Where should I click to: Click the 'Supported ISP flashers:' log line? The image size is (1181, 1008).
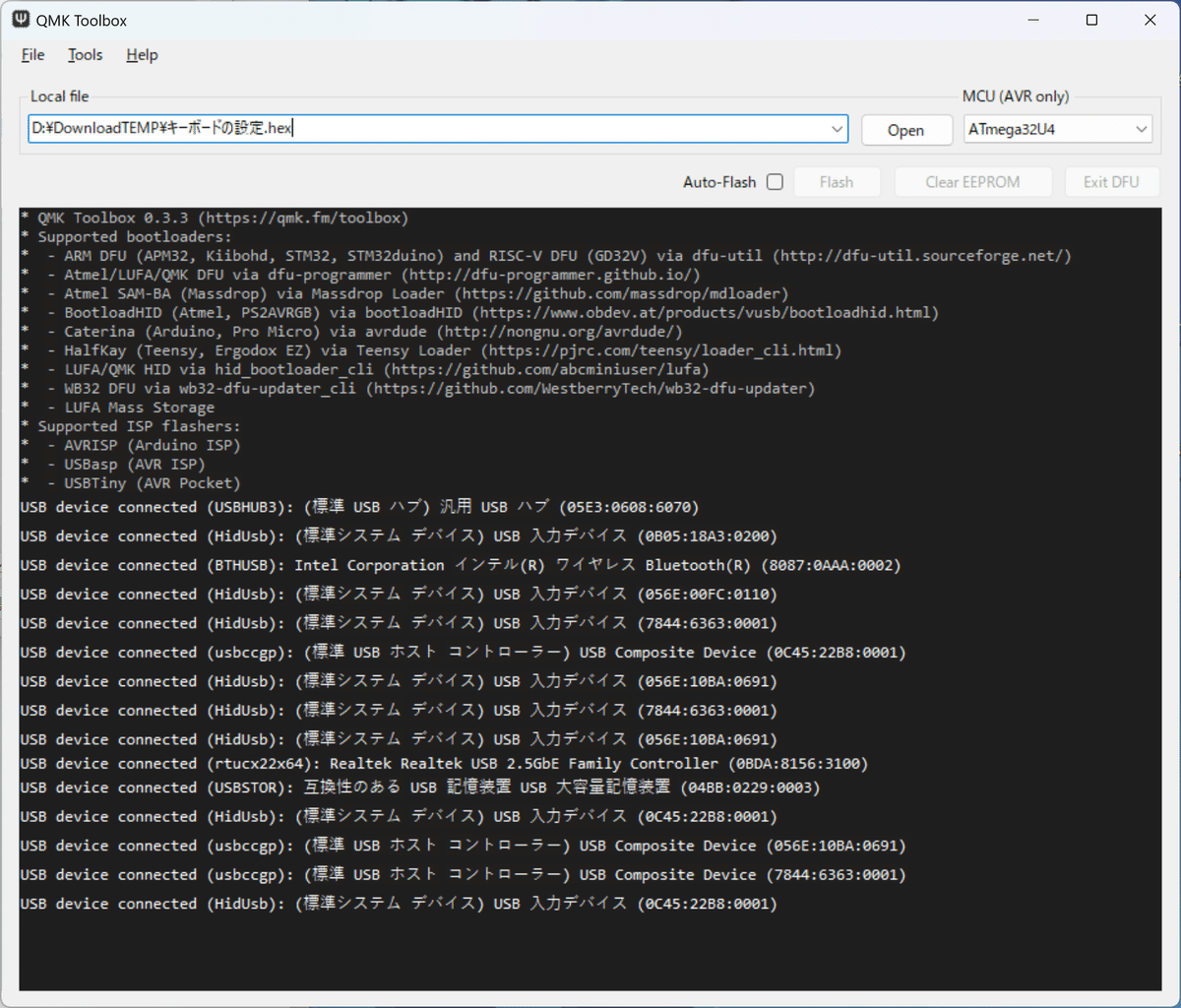tap(130, 426)
